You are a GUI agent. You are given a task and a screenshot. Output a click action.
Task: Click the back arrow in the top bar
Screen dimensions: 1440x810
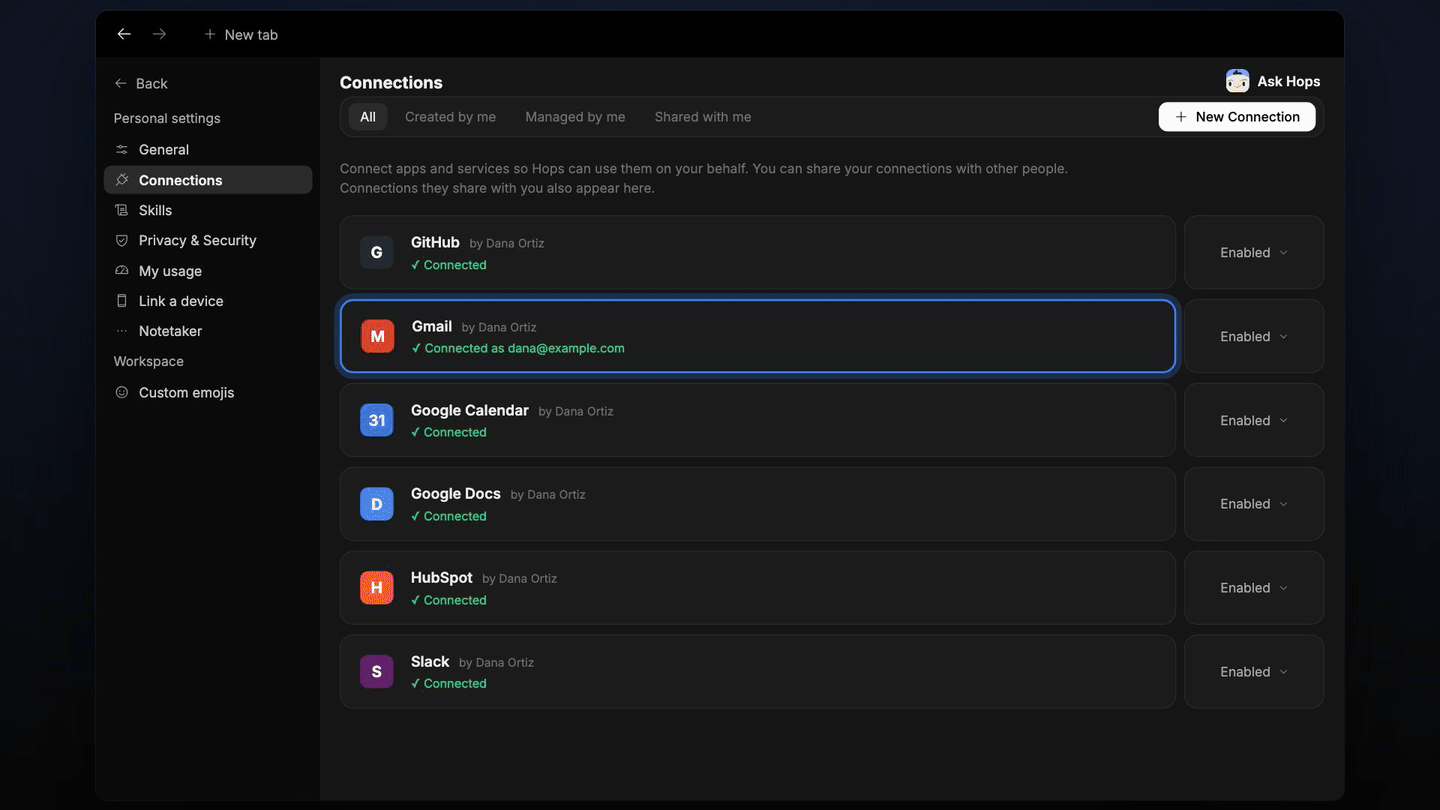124,34
